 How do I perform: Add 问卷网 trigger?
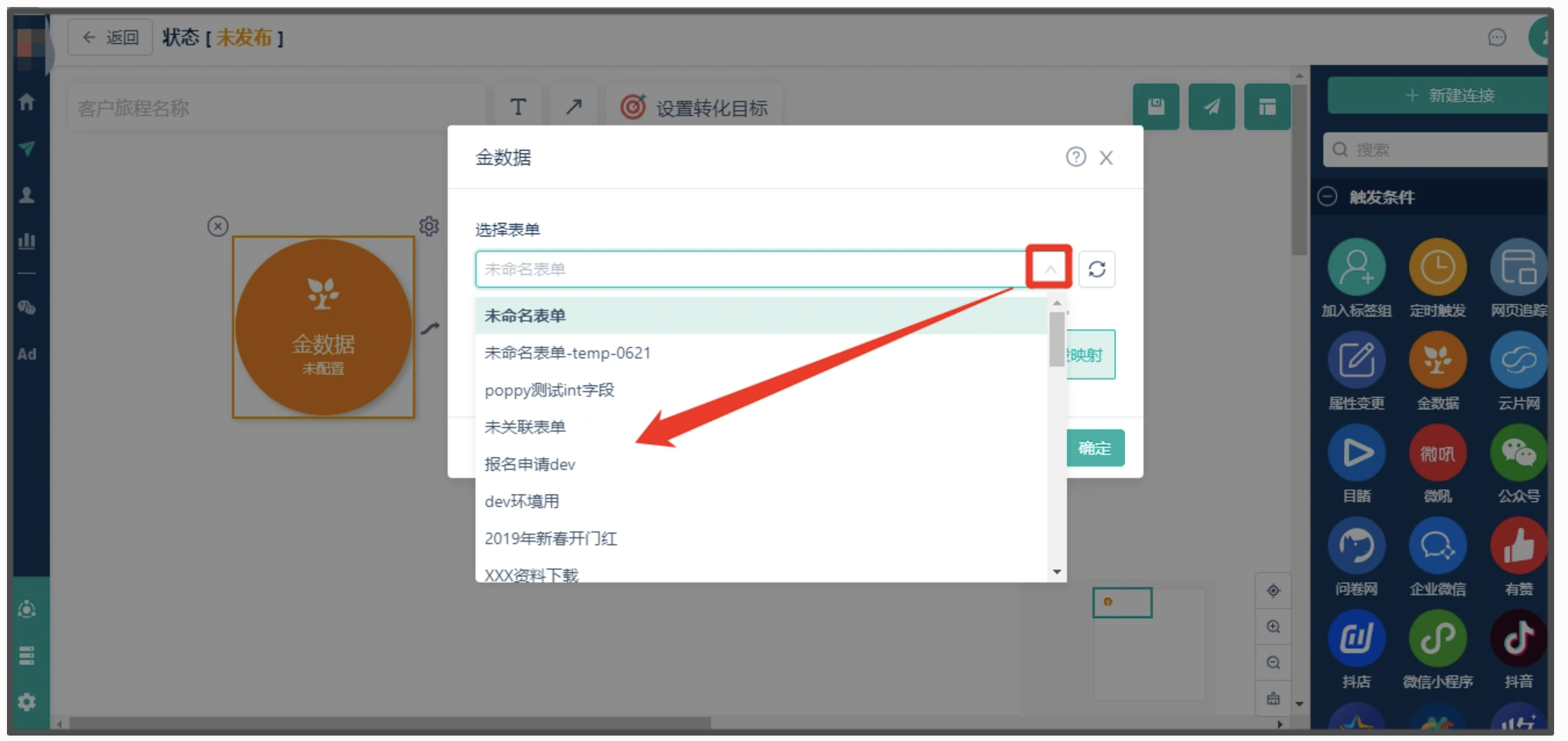(1356, 557)
